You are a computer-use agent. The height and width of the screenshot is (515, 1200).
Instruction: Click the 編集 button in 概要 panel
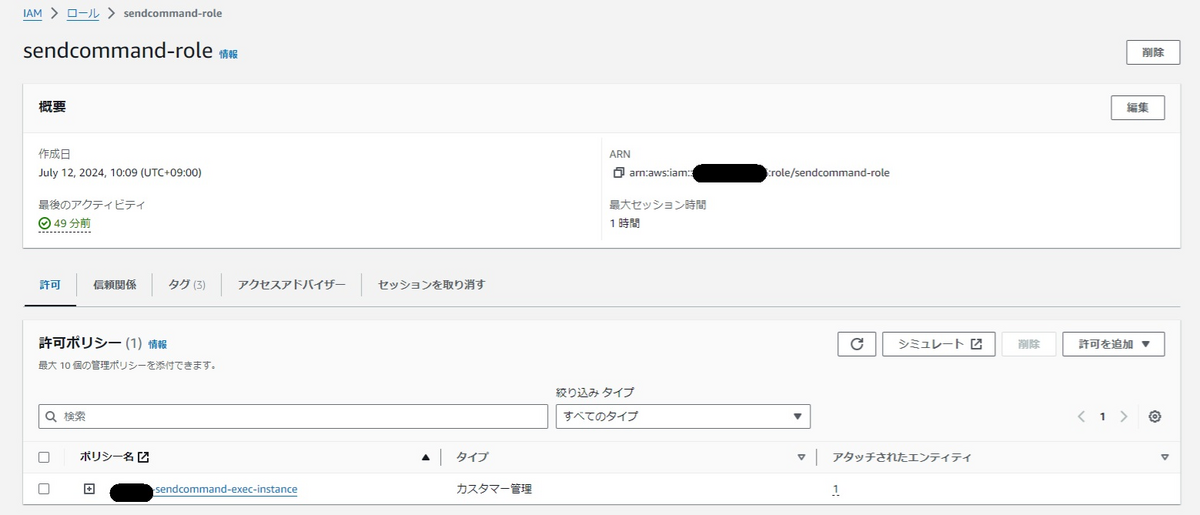click(1138, 107)
